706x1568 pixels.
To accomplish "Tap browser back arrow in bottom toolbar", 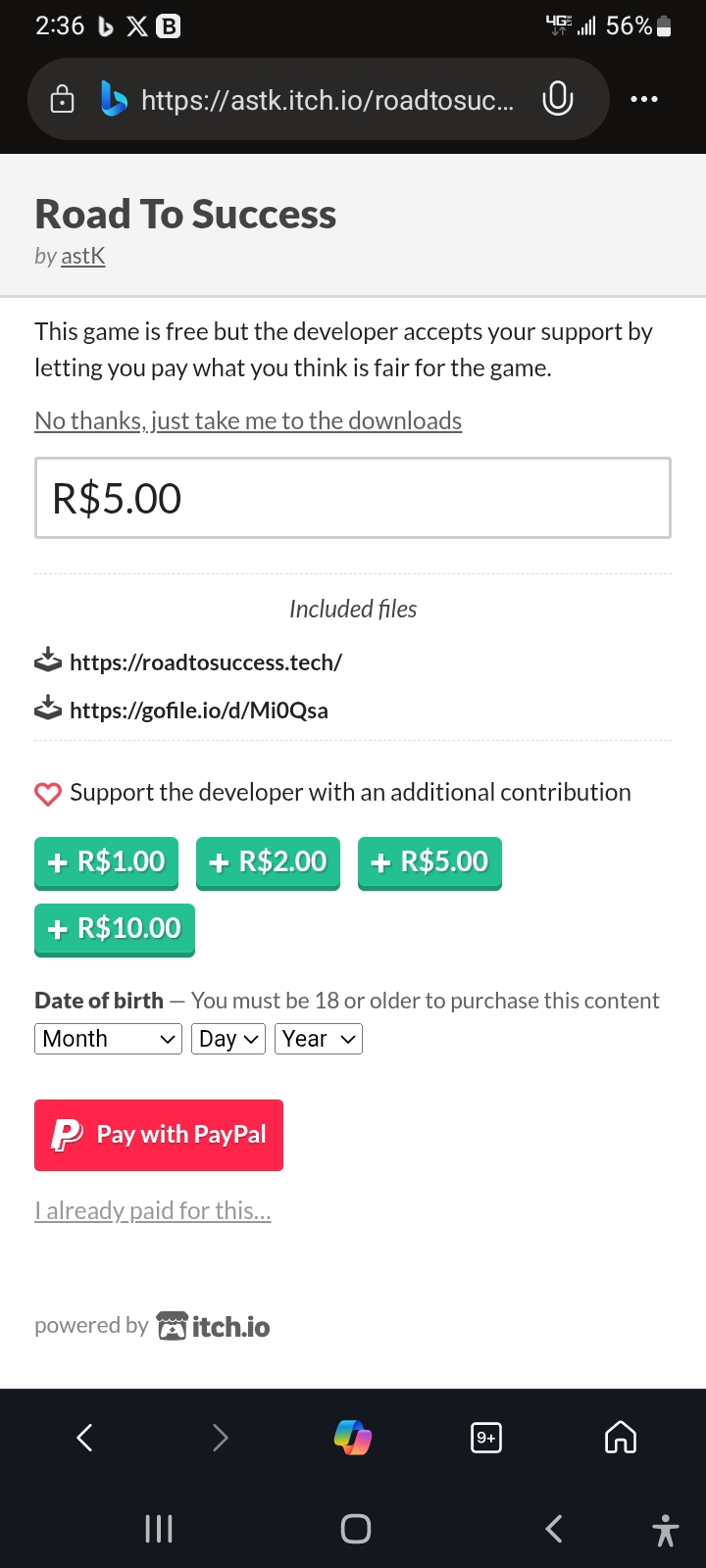I will click(x=85, y=1438).
